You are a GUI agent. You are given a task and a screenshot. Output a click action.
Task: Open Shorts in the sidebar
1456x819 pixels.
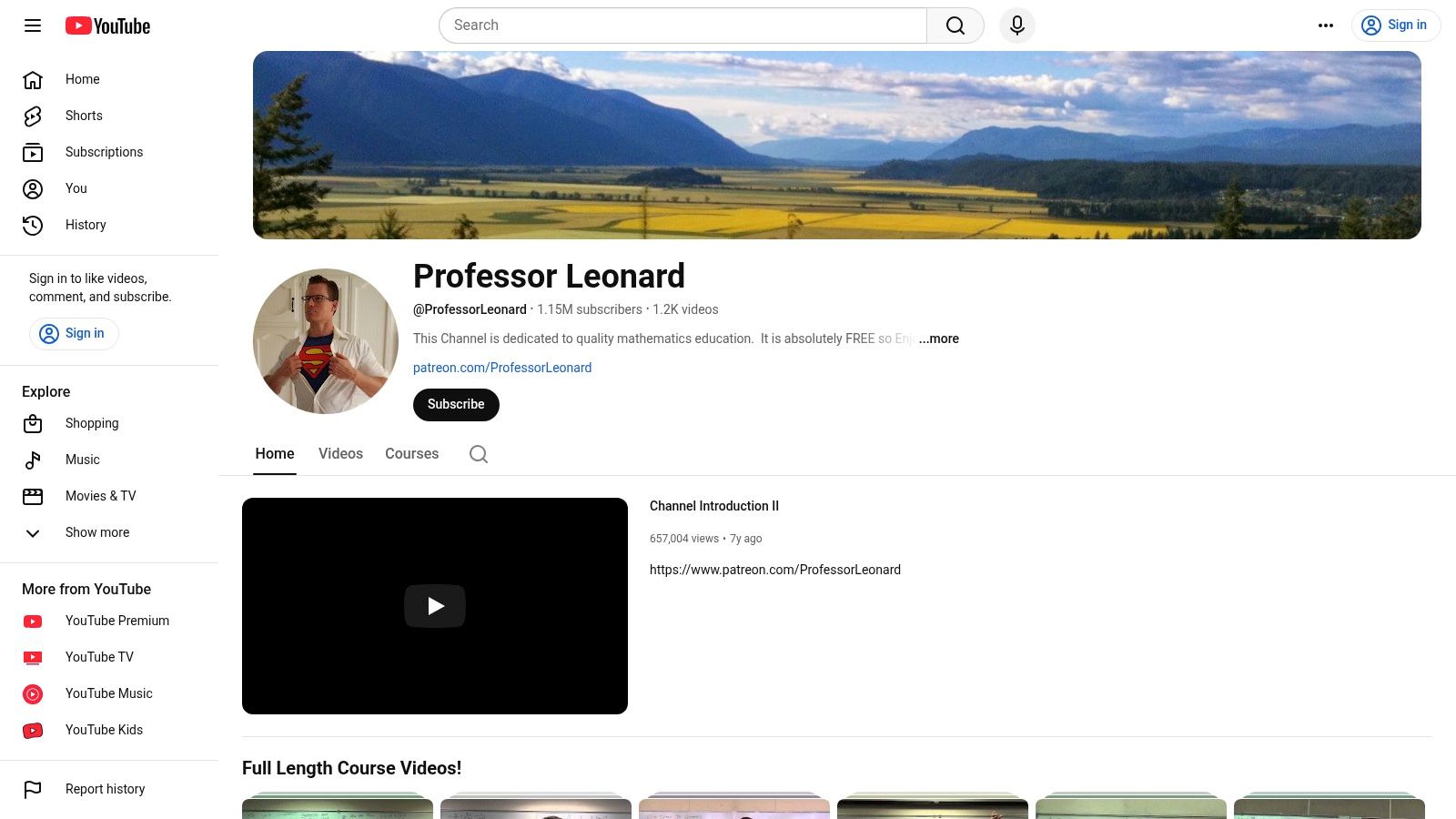109,116
